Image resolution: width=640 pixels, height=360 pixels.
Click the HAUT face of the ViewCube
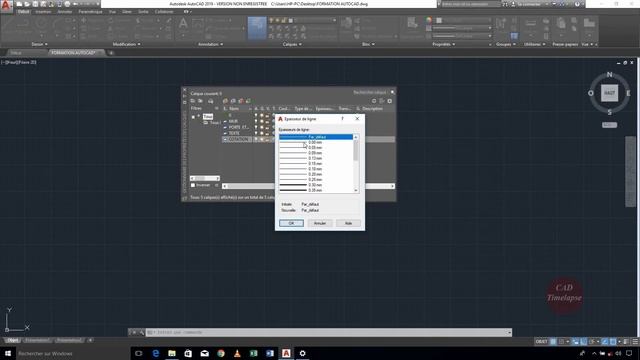(609, 93)
